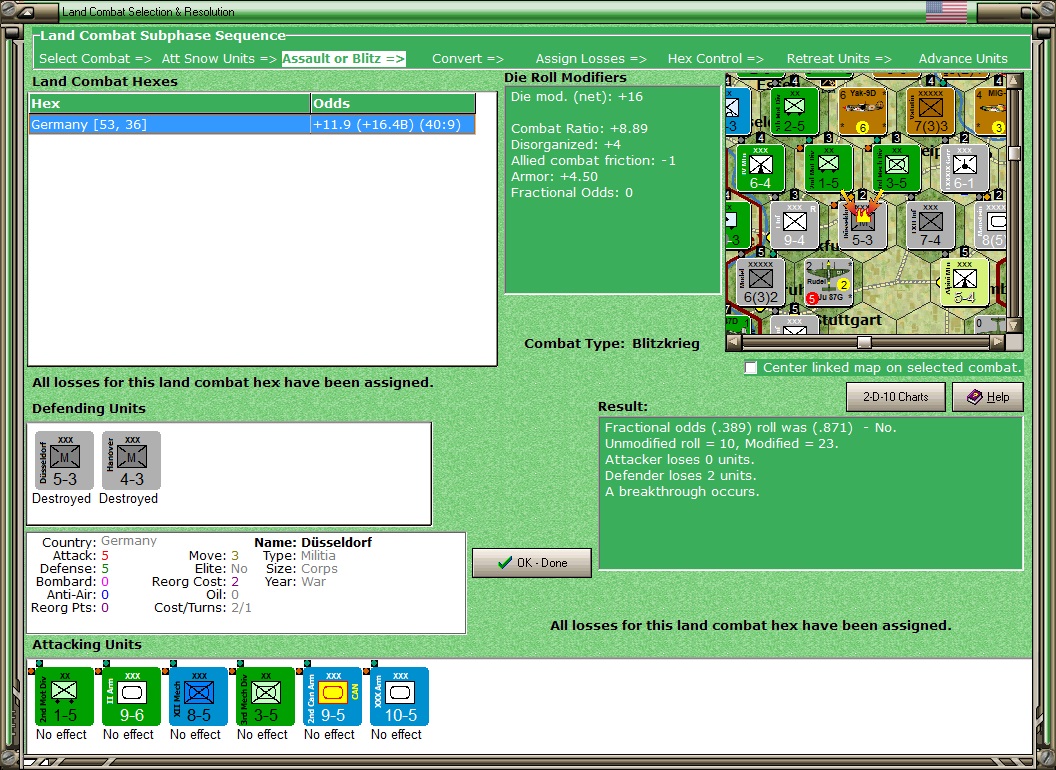Viewport: 1056px width, 770px height.
Task: Click 'Unmodified roll = 10, Modified = 23.' line
Action: click(x=721, y=443)
